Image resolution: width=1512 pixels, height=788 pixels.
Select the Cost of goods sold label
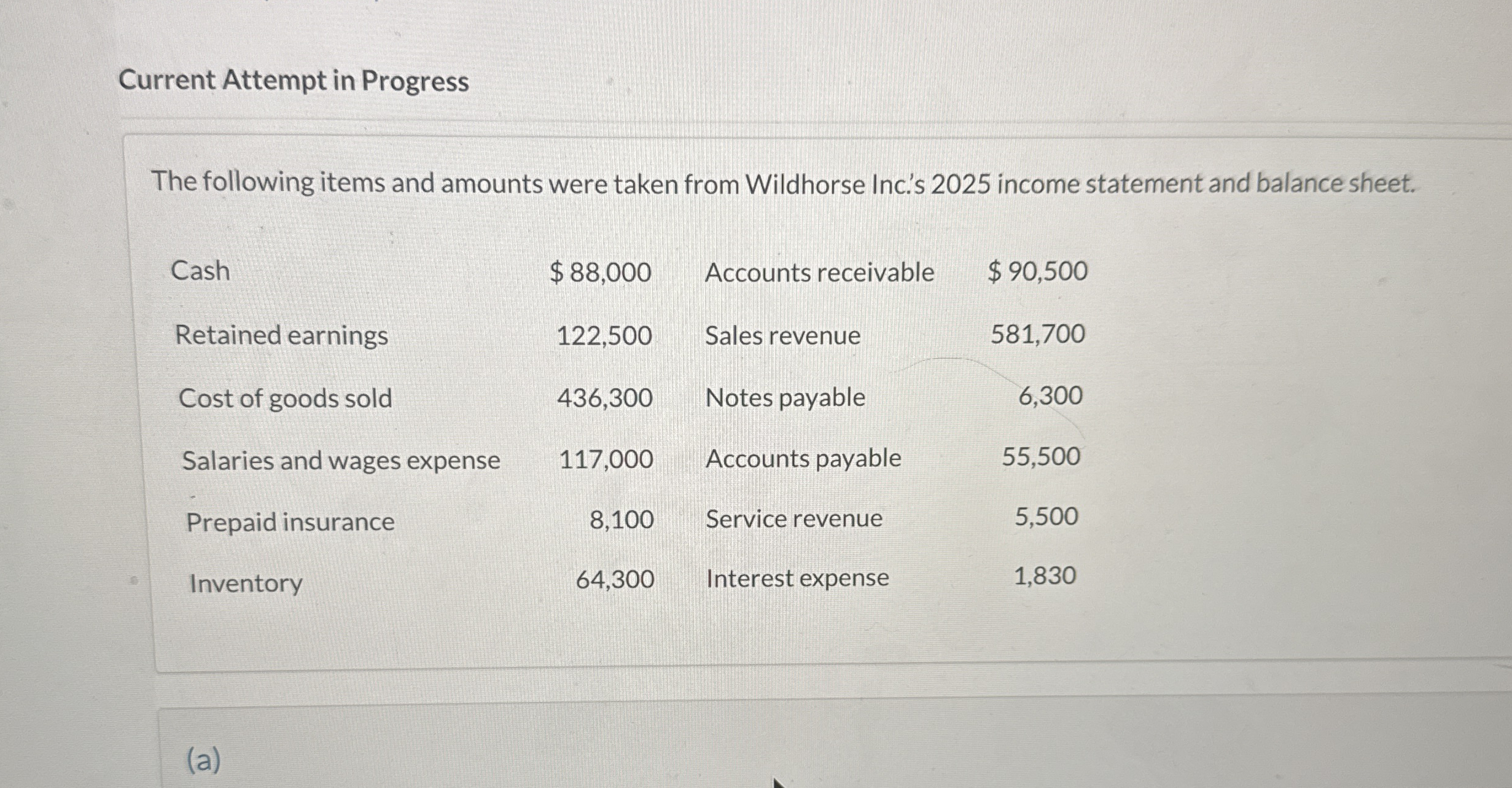(x=285, y=399)
